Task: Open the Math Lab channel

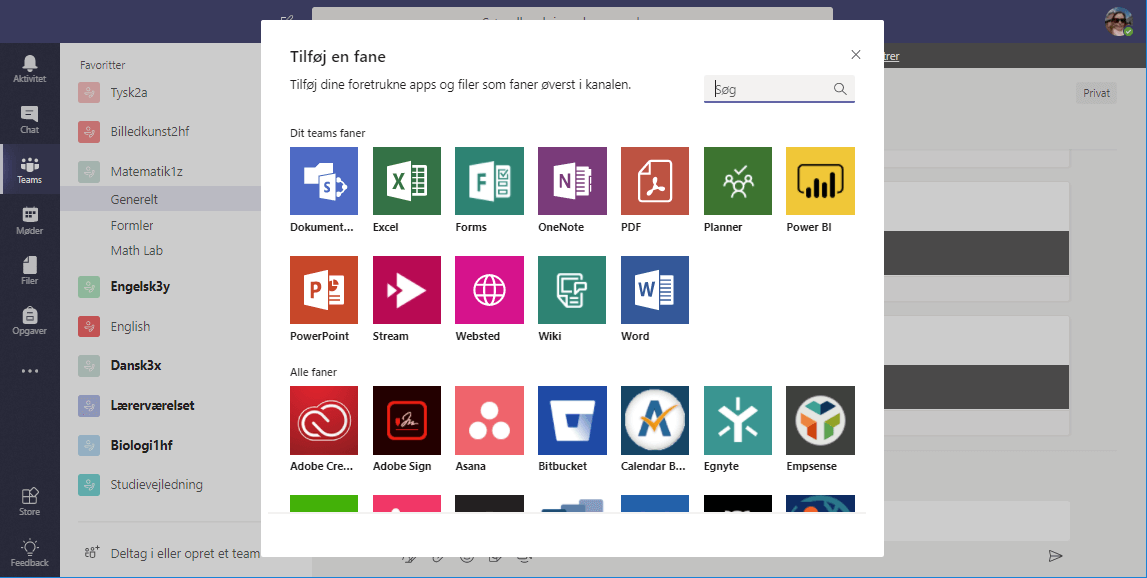Action: (137, 250)
